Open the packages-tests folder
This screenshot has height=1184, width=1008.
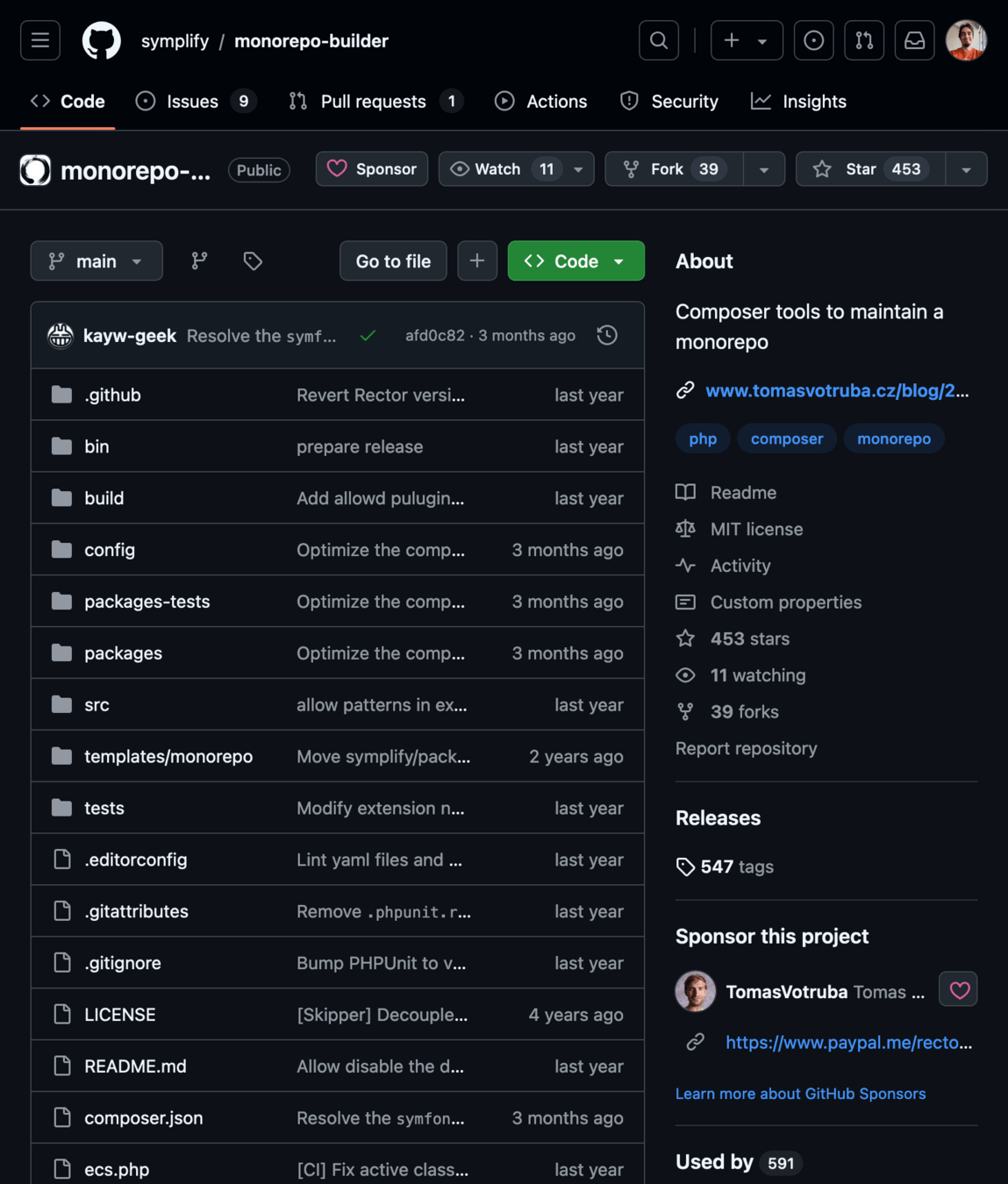pyautogui.click(x=147, y=602)
